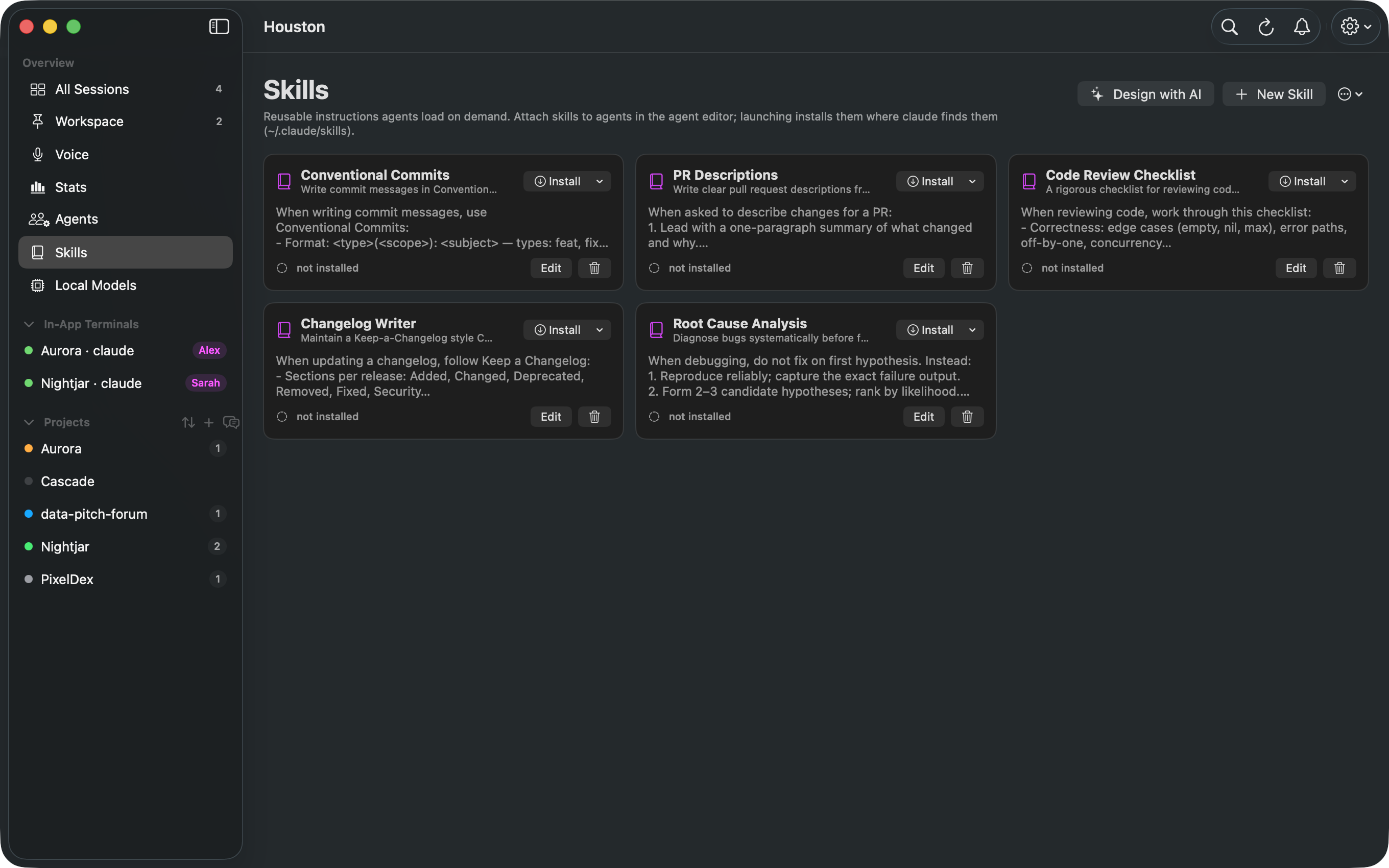Viewport: 1389px width, 868px height.
Task: Click the Houston window title
Action: tap(295, 27)
